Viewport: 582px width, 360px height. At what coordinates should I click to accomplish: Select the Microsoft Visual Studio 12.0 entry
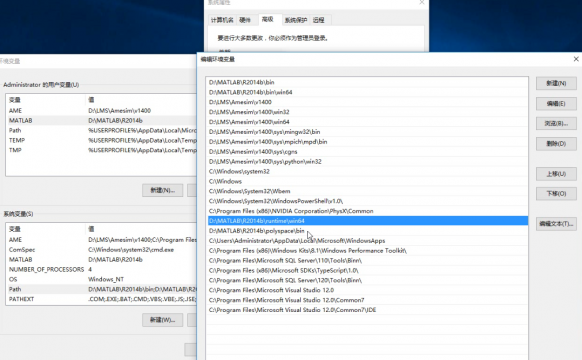coord(367,290)
